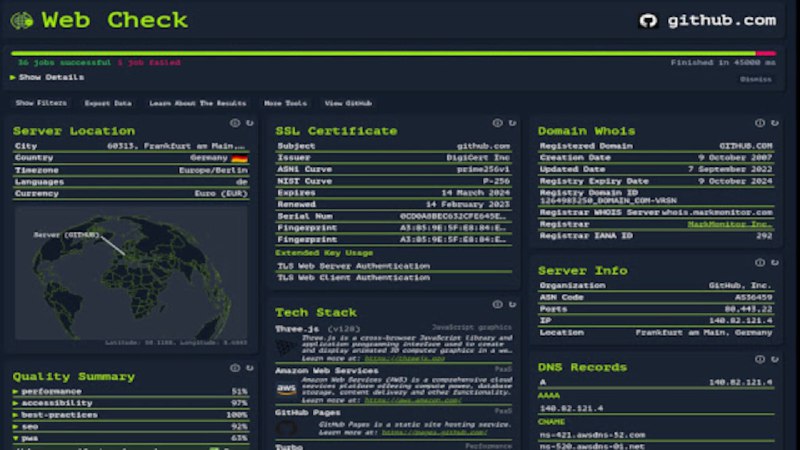Expand Show Details disclosure
The width and height of the screenshot is (800, 450).
[46, 77]
